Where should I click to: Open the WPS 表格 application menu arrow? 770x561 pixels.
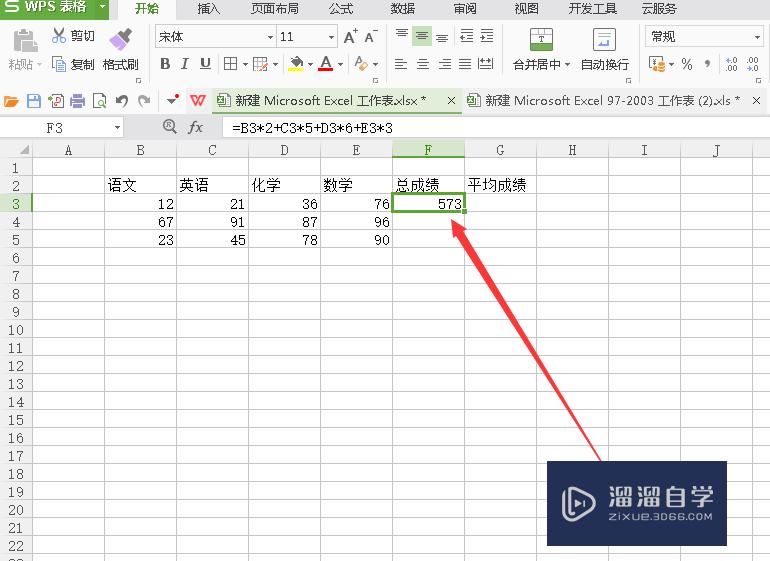click(102, 7)
